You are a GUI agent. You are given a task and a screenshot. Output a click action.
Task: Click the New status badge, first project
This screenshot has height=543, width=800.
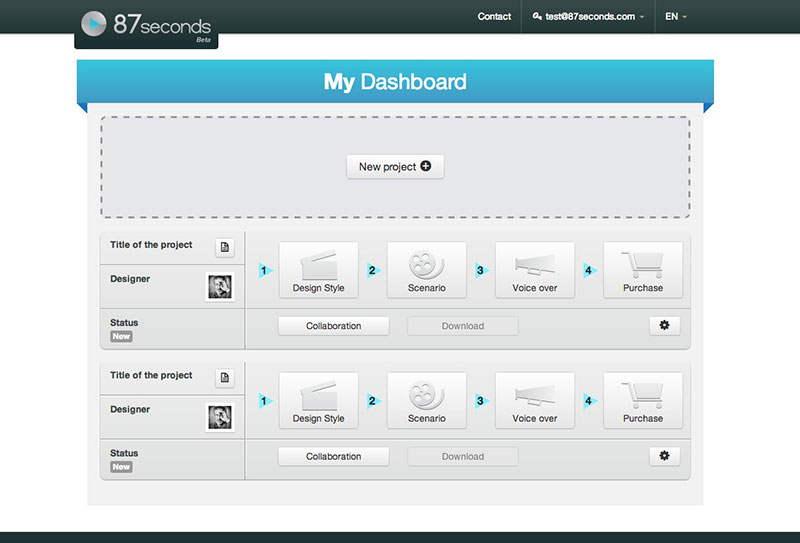pos(121,336)
